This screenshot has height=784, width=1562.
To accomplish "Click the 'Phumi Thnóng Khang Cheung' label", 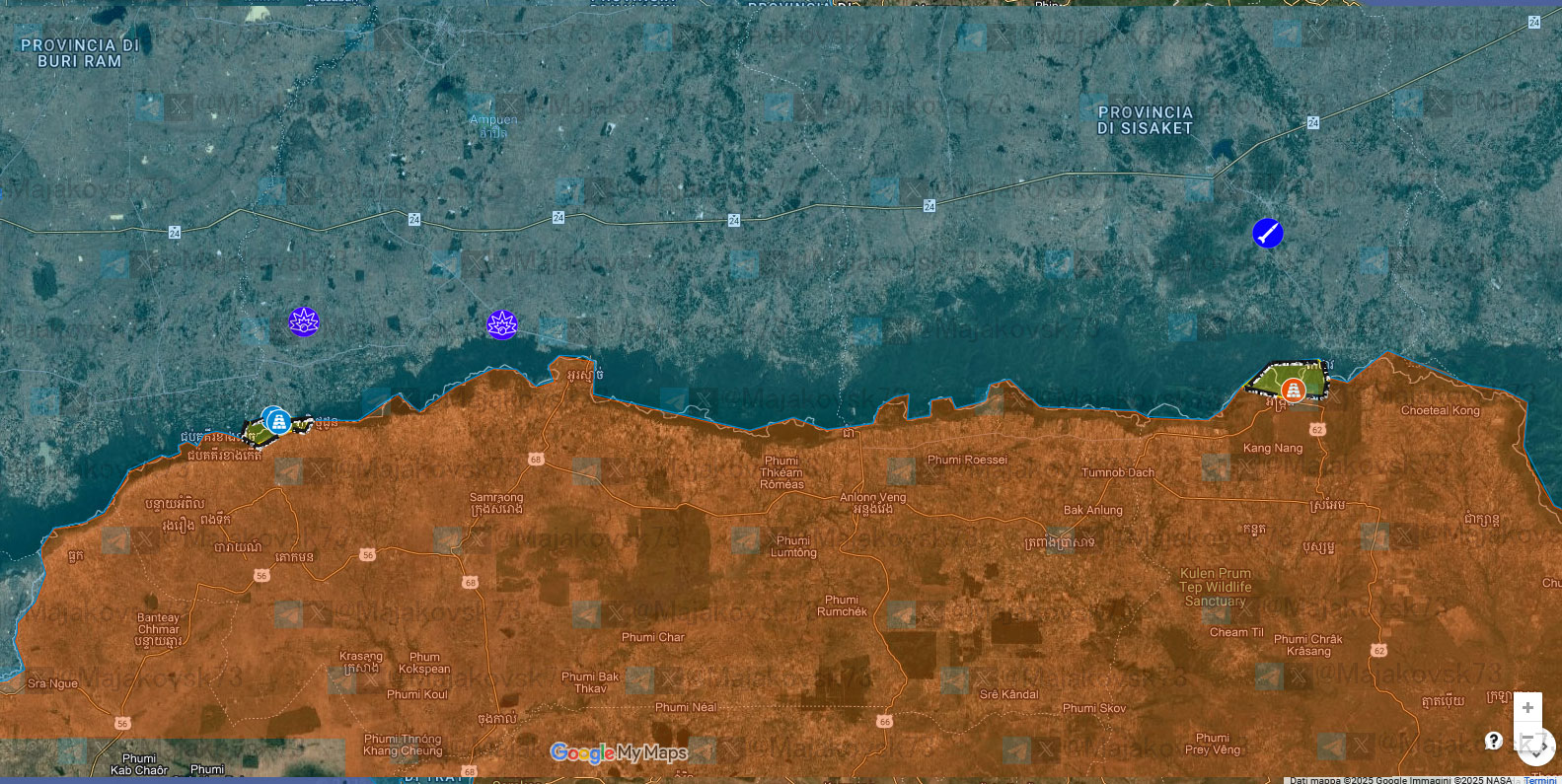I will pyautogui.click(x=403, y=745).
